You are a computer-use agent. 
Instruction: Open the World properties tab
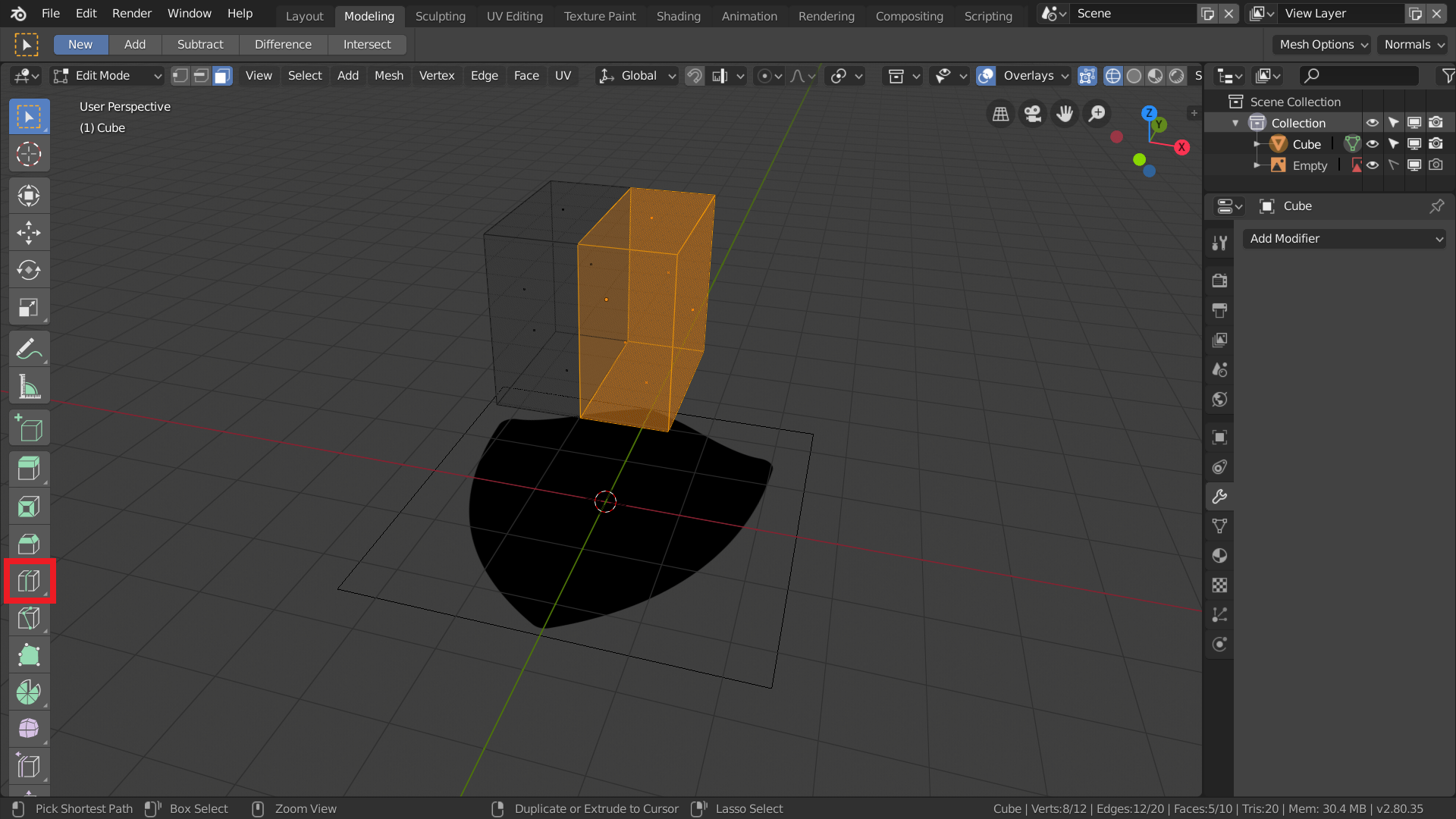coord(1219,400)
